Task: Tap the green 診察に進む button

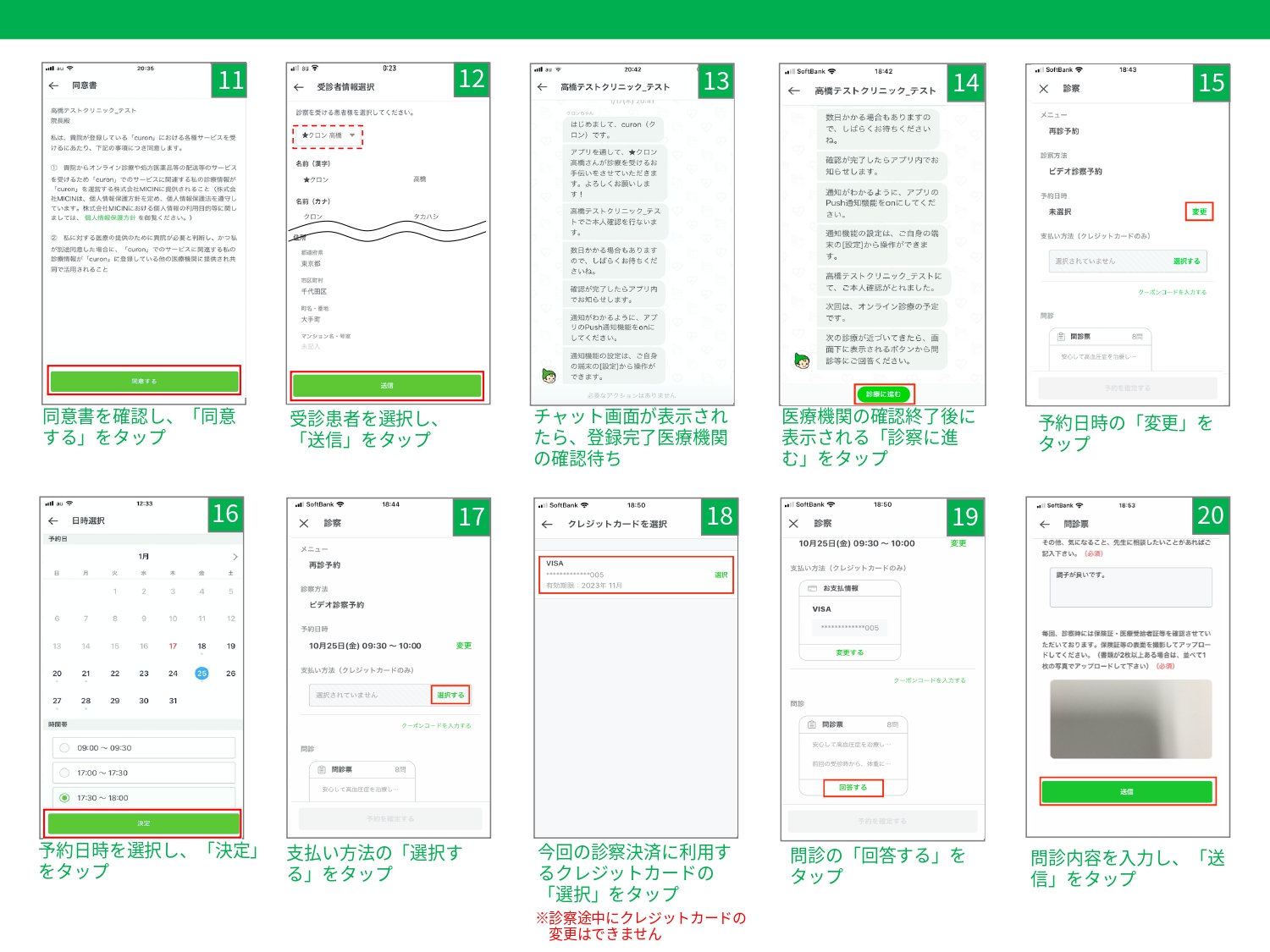Action: 883,394
